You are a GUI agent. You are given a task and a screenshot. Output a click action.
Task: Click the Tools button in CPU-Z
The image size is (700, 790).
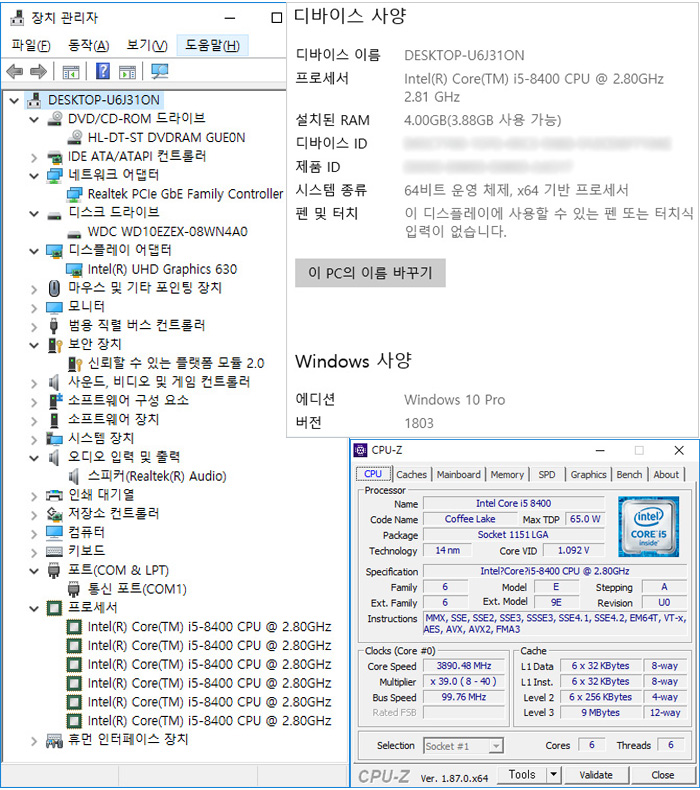click(522, 774)
